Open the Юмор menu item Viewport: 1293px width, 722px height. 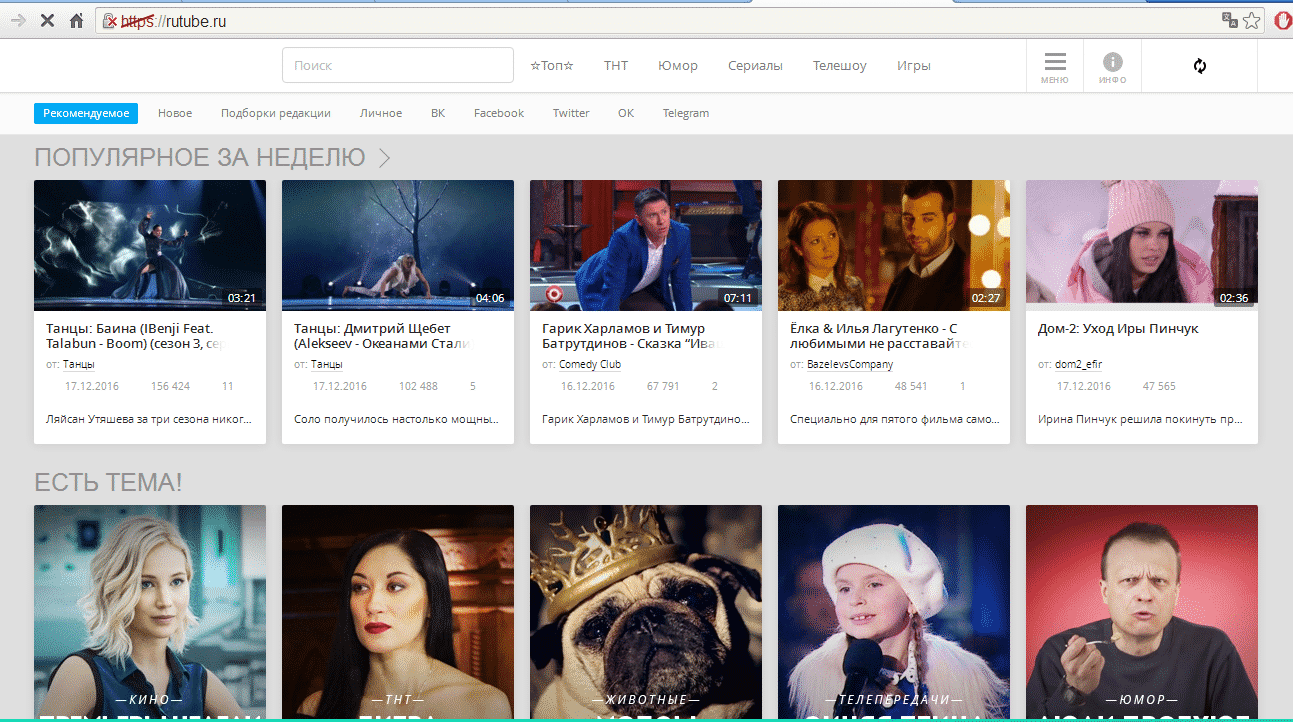coord(678,66)
